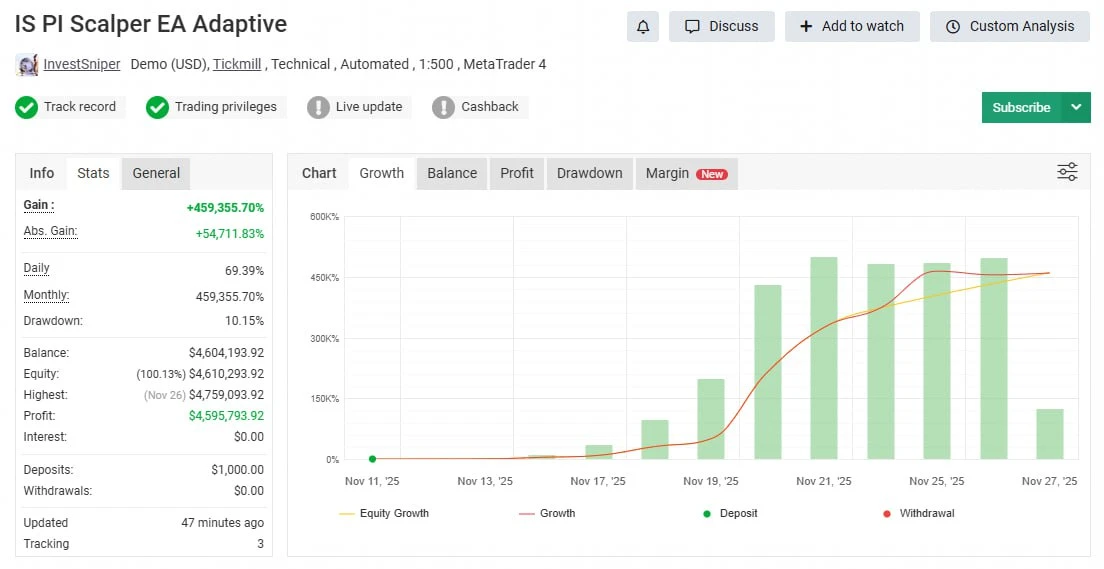1104x569 pixels.
Task: Open the Margin tab marked New
Action: coord(685,173)
